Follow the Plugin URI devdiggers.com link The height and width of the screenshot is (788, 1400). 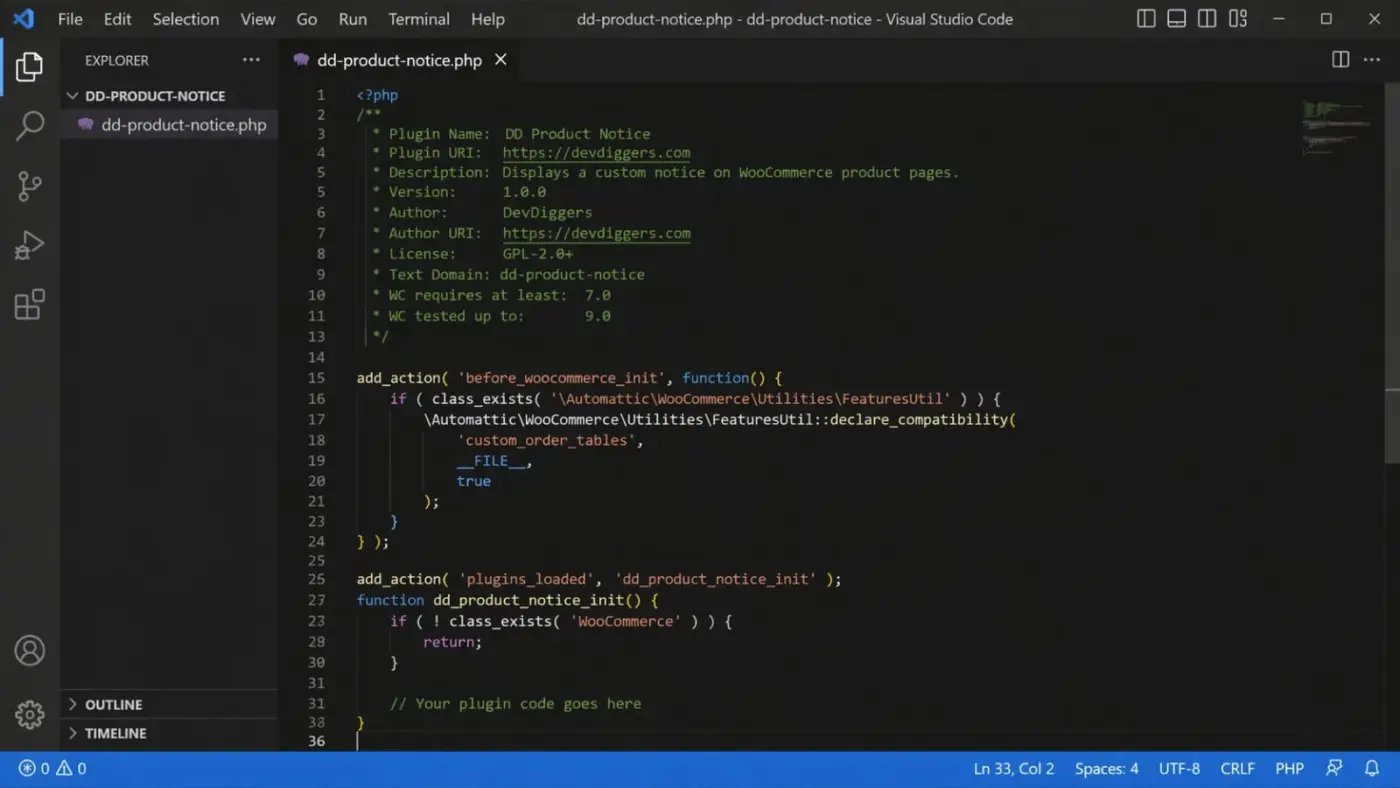tap(596, 153)
